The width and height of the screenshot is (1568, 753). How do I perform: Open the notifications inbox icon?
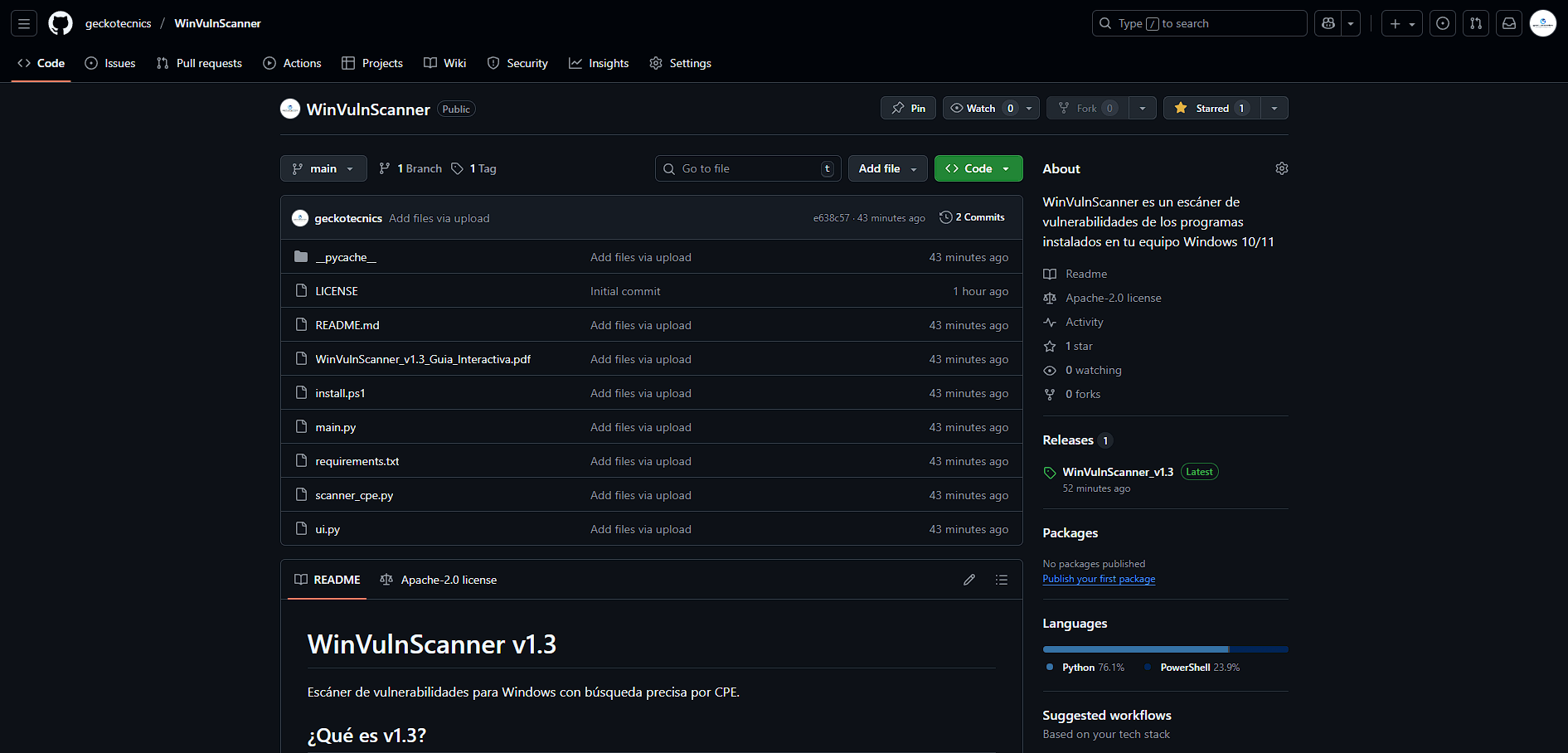click(1509, 23)
